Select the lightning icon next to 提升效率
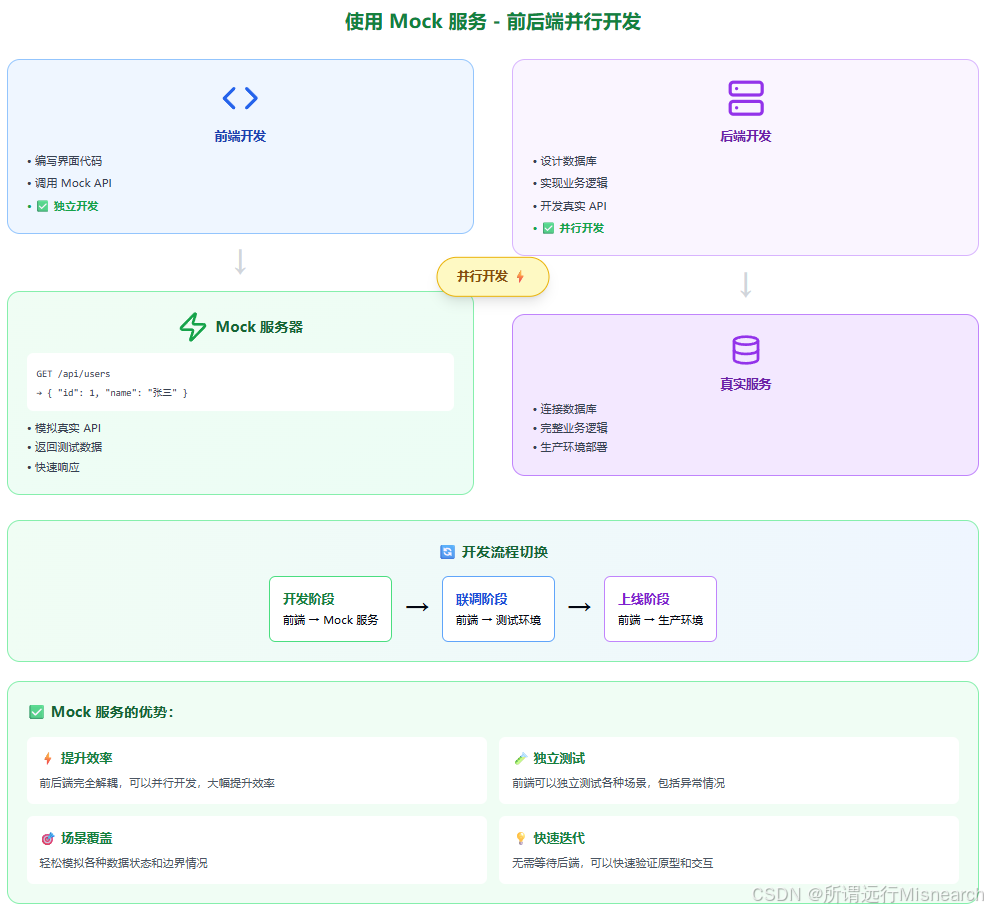 click(40, 758)
